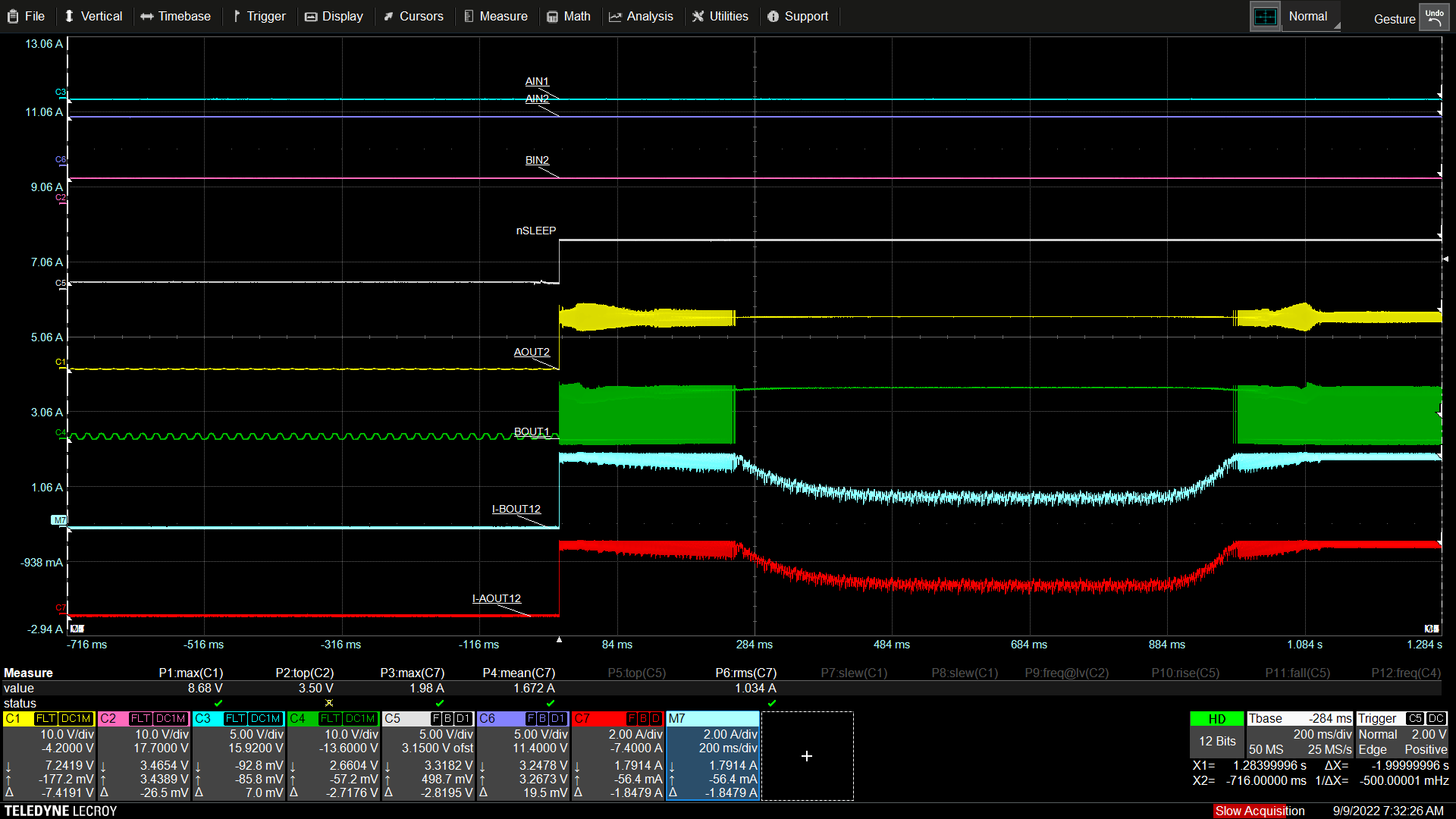1456x819 pixels.
Task: Click the C1 yellow channel descriptor badge
Action: tap(14, 718)
